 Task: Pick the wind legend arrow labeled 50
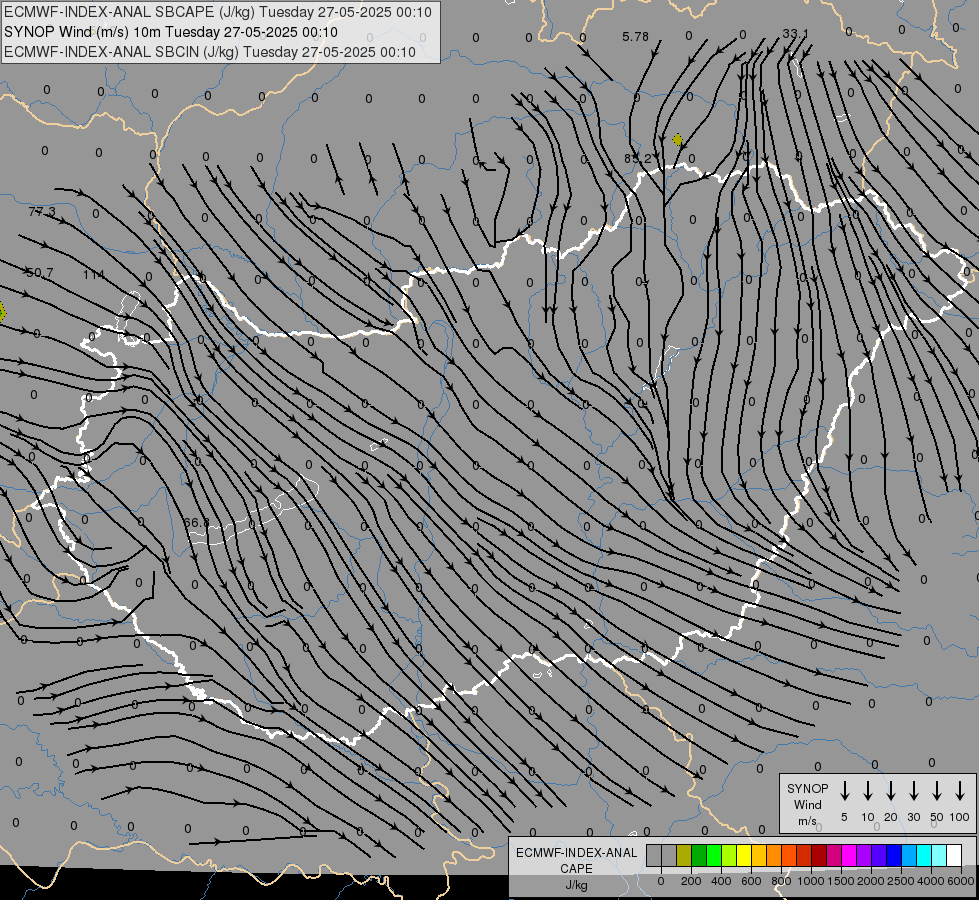pyautogui.click(x=937, y=791)
